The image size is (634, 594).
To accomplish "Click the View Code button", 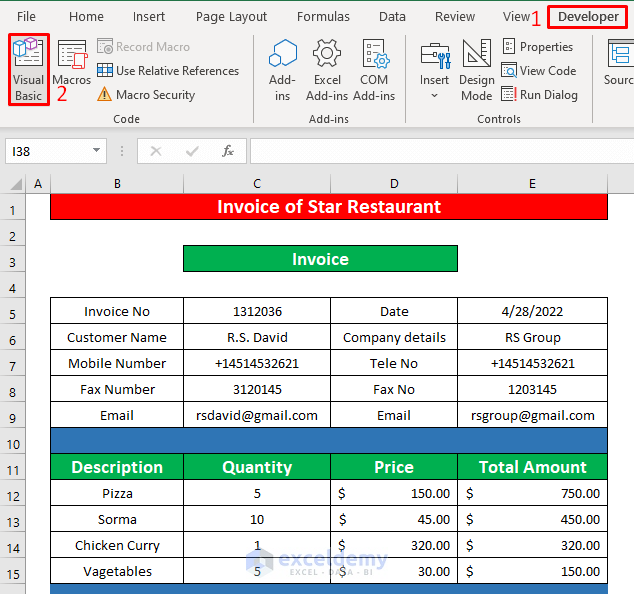I will tap(538, 71).
